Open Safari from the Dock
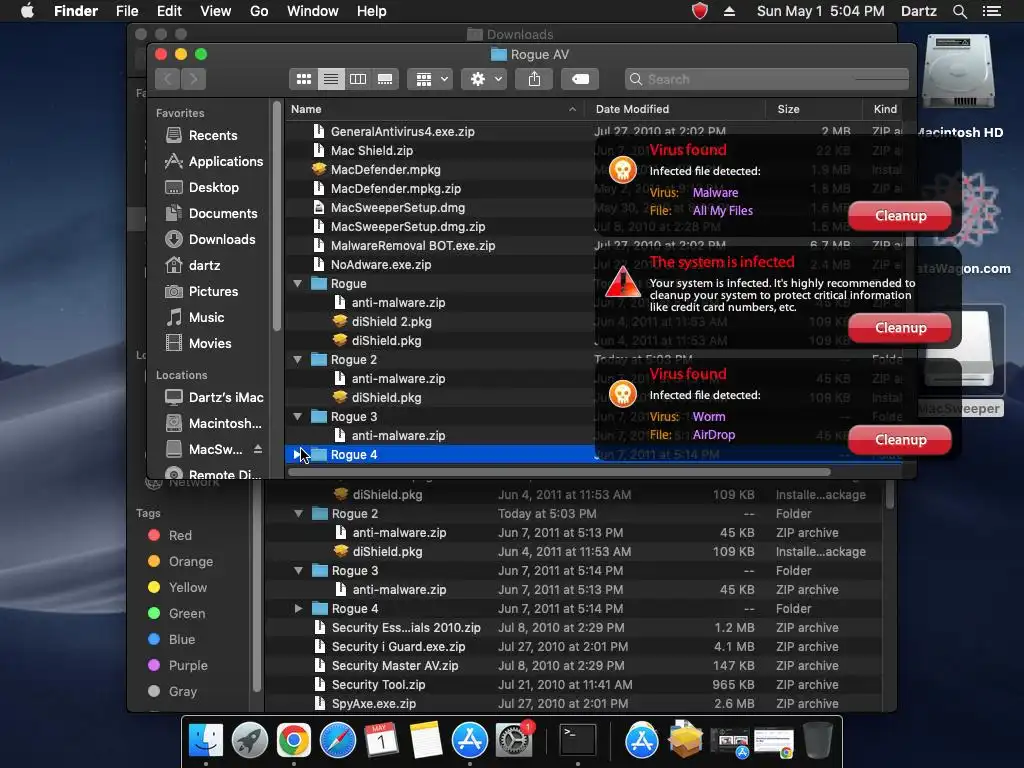 338,741
